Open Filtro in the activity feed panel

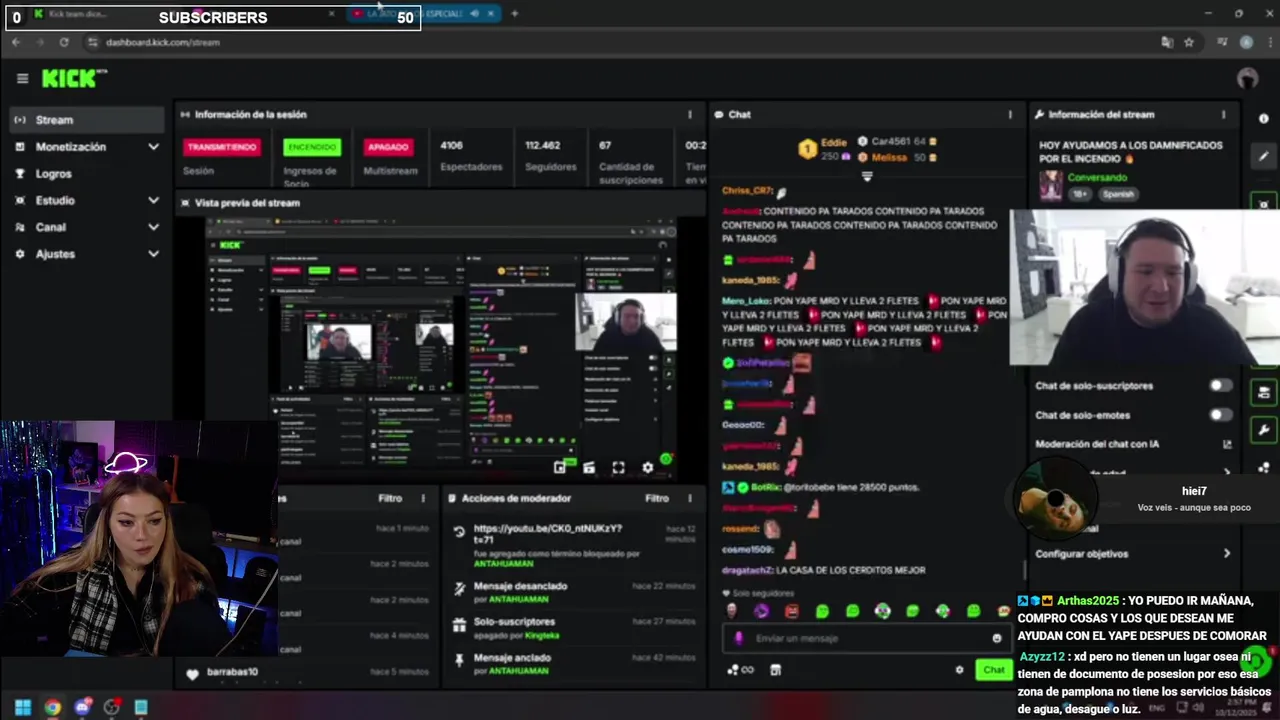point(390,498)
